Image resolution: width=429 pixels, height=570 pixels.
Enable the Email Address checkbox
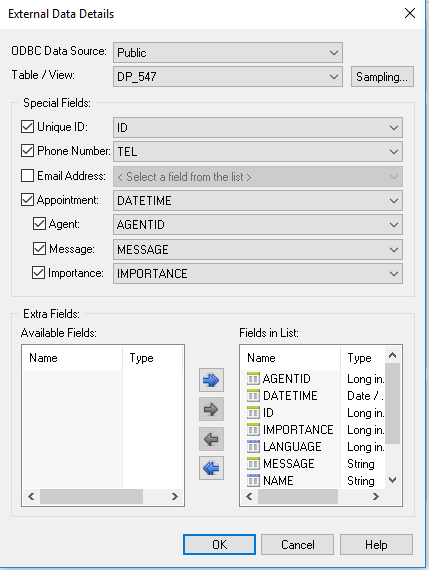click(x=27, y=176)
